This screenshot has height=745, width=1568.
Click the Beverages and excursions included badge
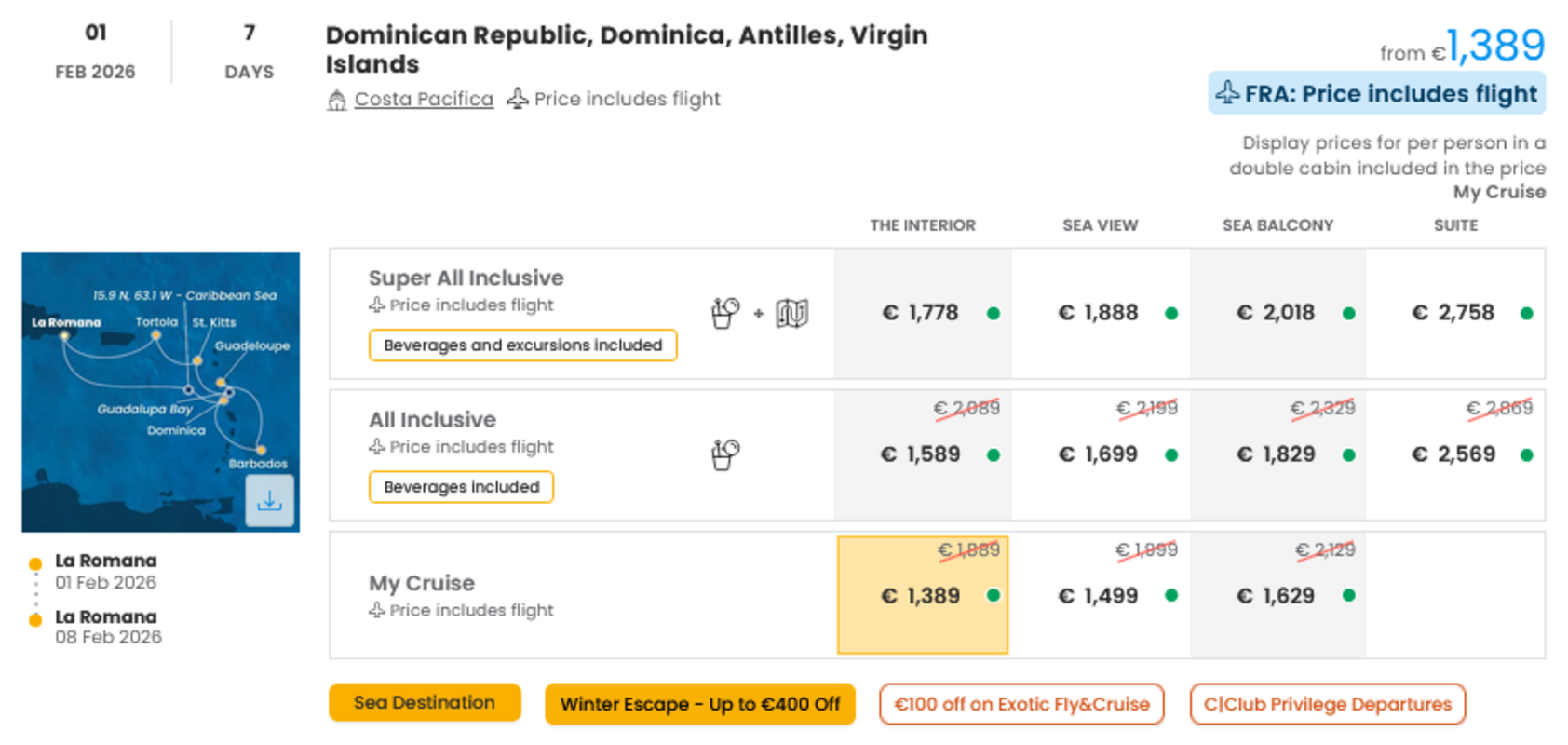[523, 345]
